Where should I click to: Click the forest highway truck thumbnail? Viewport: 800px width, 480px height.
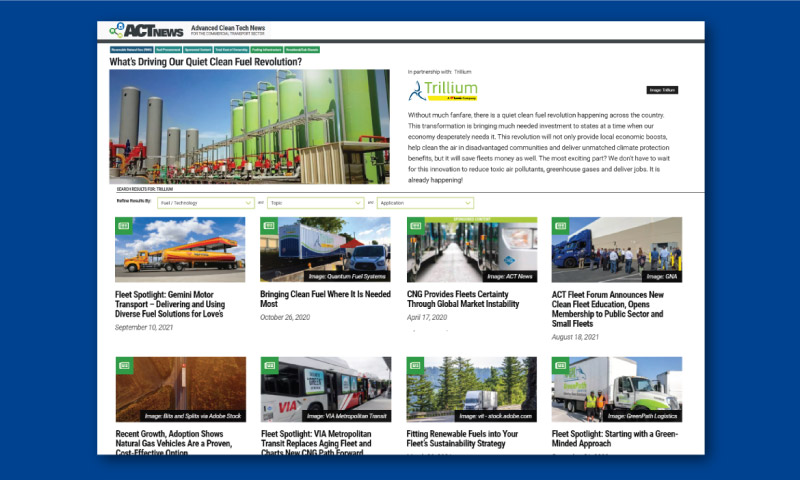[471, 389]
